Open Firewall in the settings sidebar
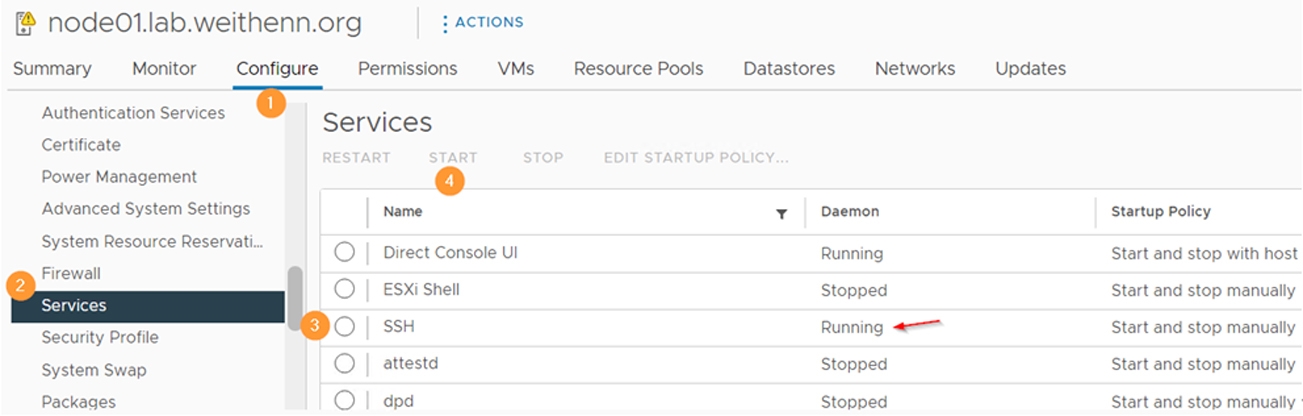This screenshot has width=1303, height=416. (71, 273)
